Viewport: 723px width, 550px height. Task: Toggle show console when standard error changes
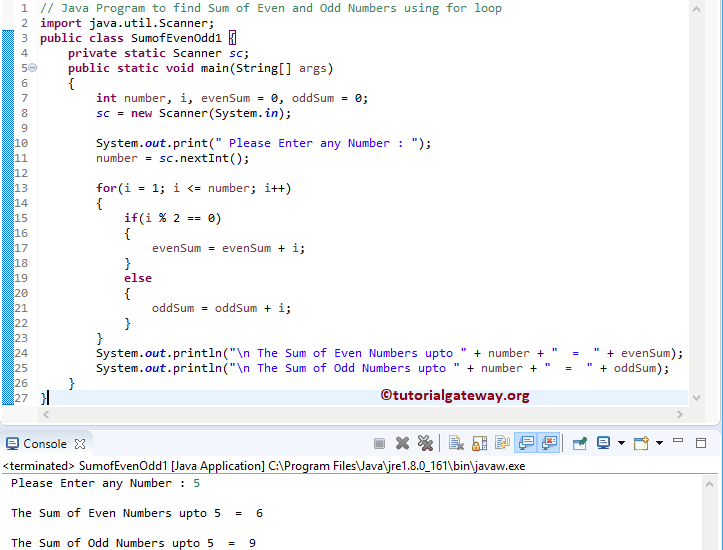click(549, 443)
